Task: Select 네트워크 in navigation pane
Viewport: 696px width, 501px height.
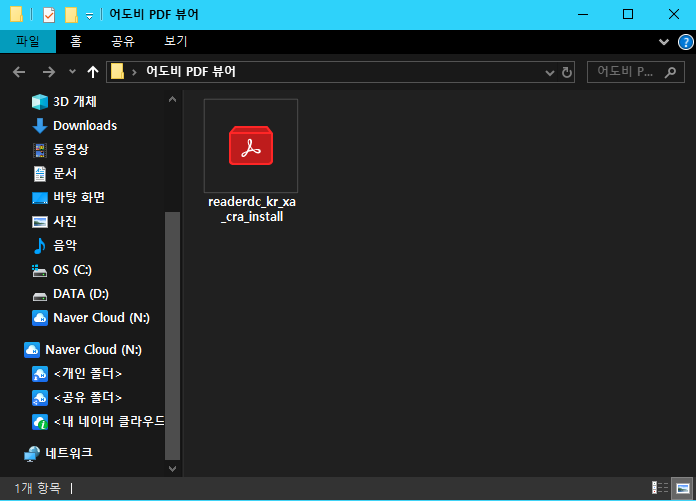Action: click(69, 453)
